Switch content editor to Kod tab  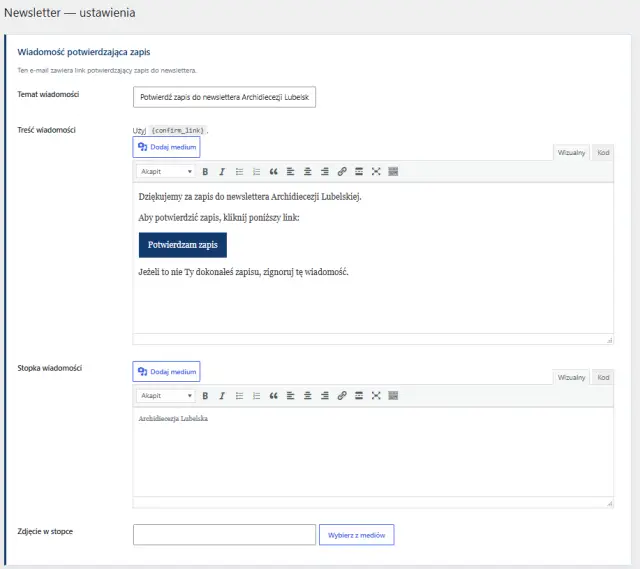[603, 153]
